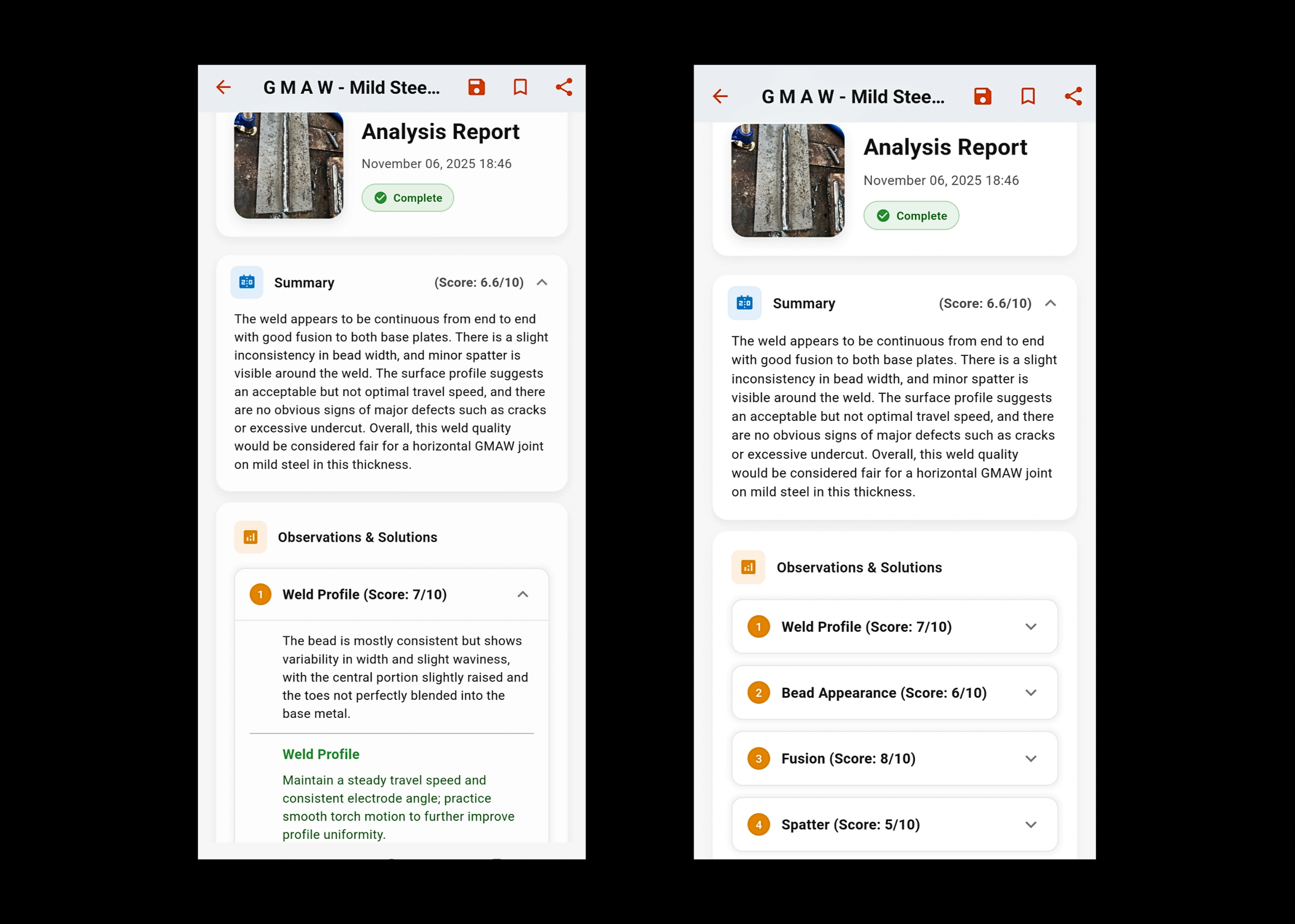The width and height of the screenshot is (1295, 924).
Task: Click bookmark icon in left phone header
Action: (x=520, y=87)
